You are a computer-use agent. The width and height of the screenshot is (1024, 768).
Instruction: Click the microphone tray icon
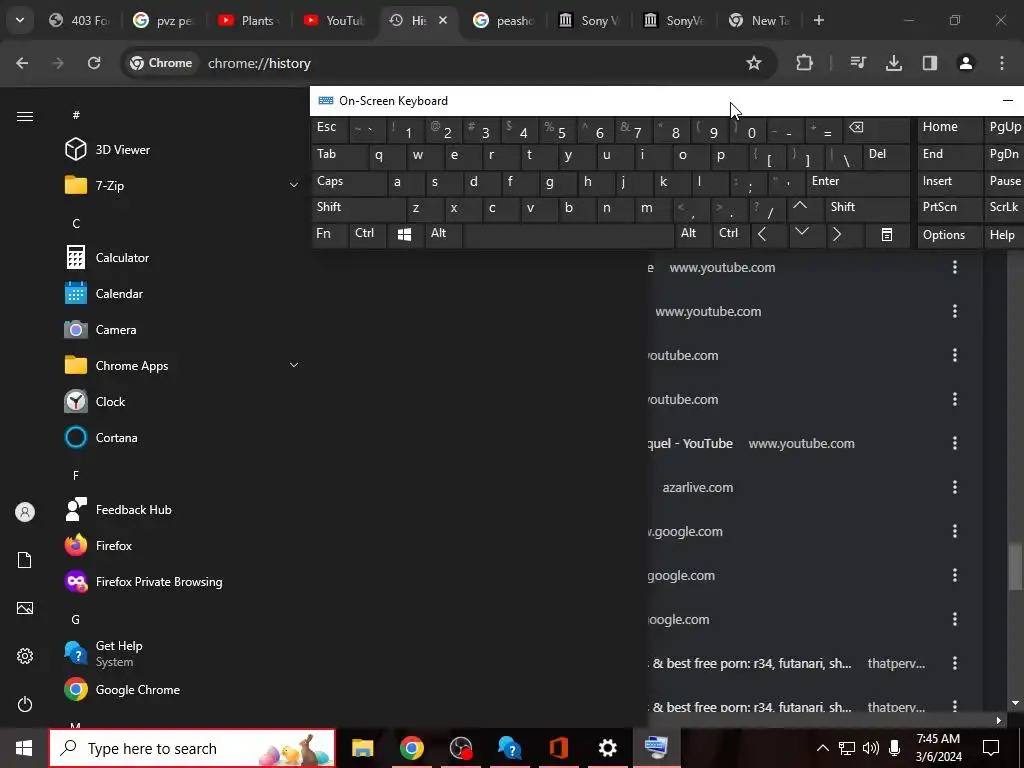pyautogui.click(x=895, y=748)
